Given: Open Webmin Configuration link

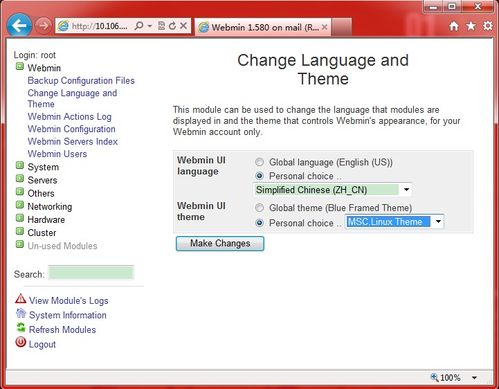Looking at the screenshot, I should coord(71,129).
